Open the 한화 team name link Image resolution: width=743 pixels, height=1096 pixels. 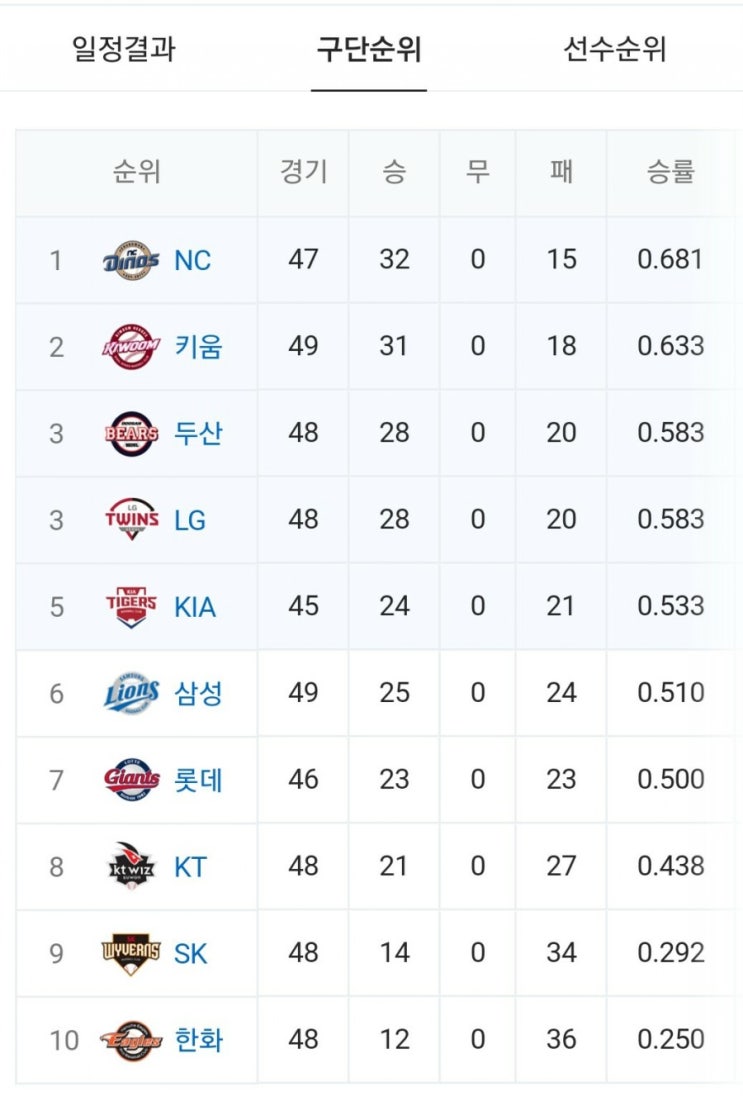[199, 1040]
